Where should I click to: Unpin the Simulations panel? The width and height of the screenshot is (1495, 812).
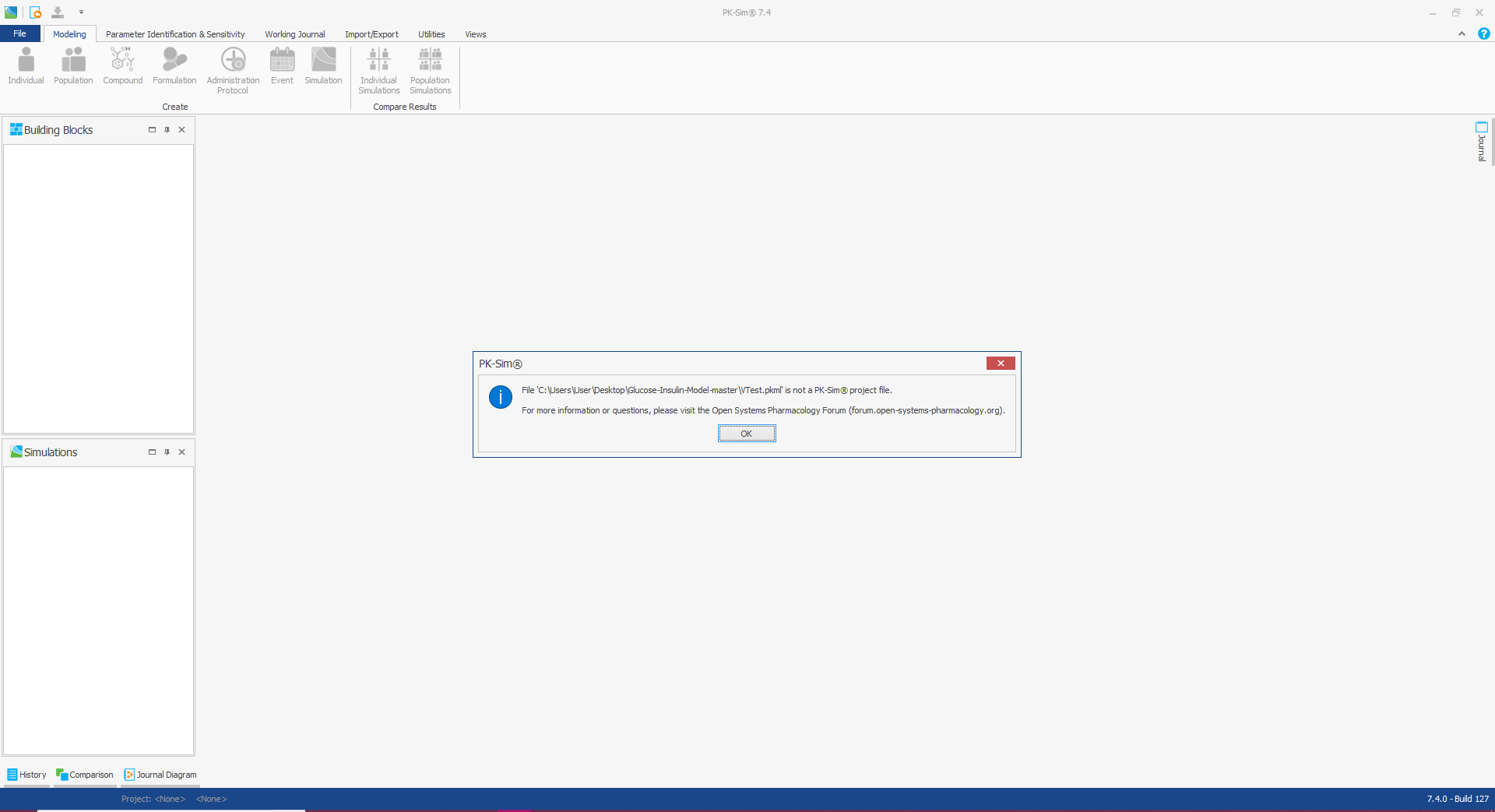tap(167, 452)
